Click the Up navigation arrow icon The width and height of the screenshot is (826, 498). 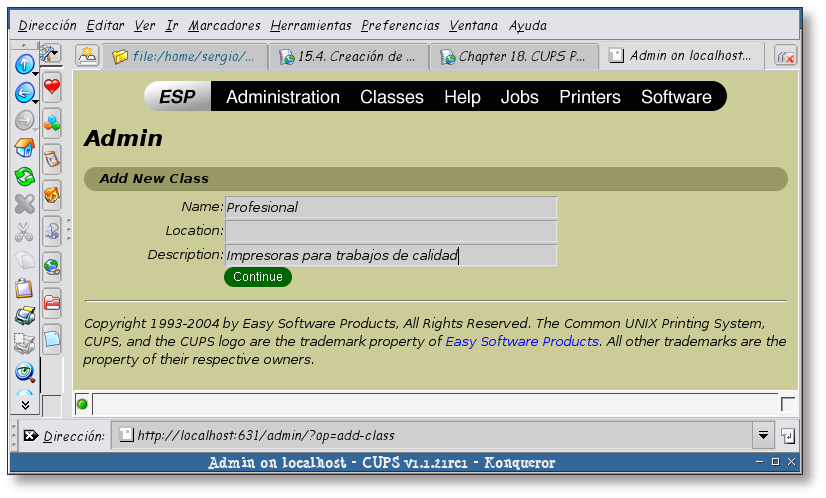[x=24, y=64]
